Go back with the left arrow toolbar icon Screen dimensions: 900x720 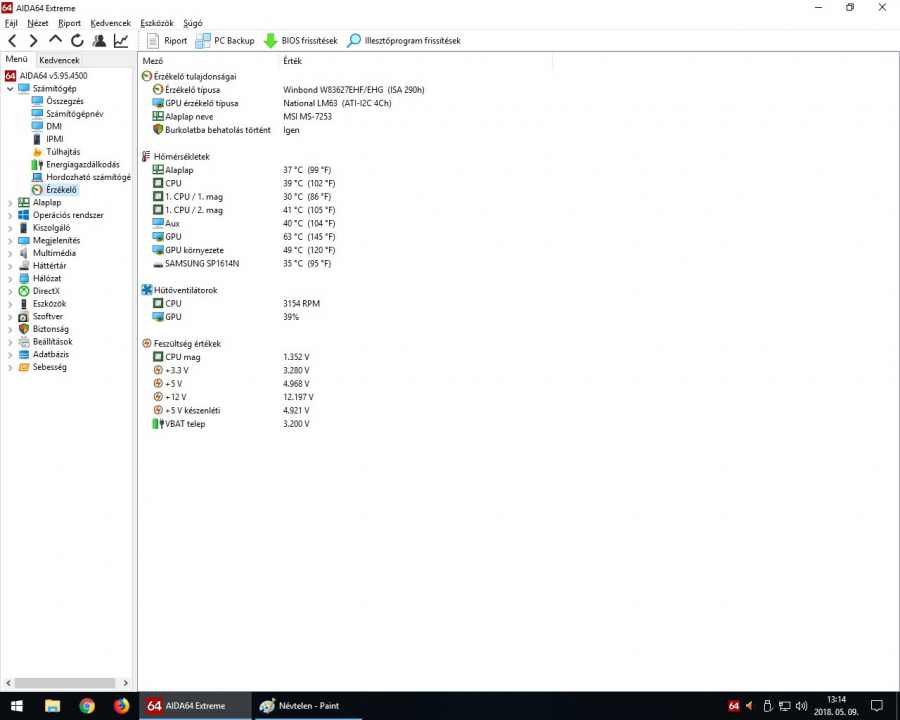(13, 41)
